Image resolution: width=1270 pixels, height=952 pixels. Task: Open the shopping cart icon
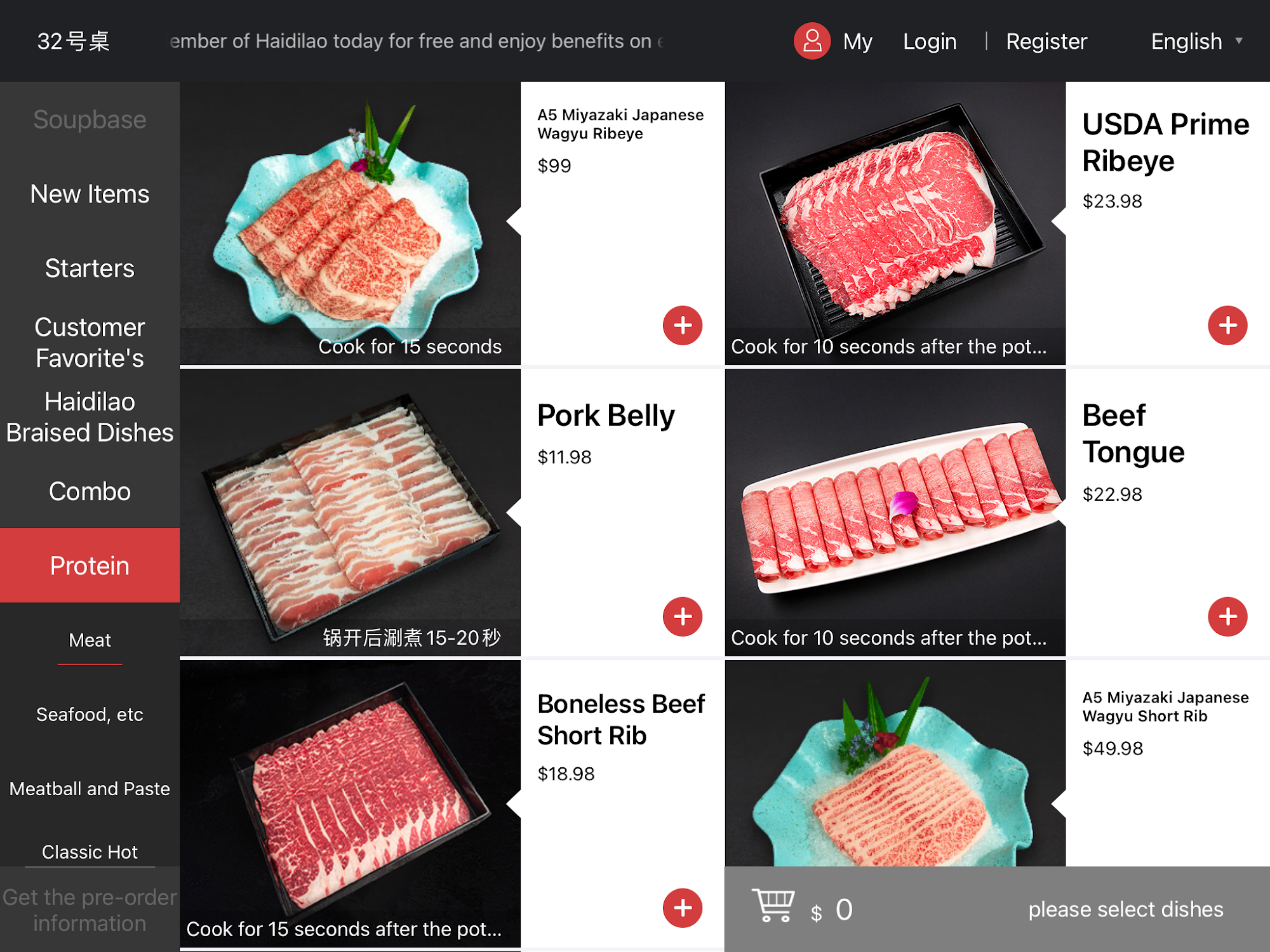[x=773, y=906]
